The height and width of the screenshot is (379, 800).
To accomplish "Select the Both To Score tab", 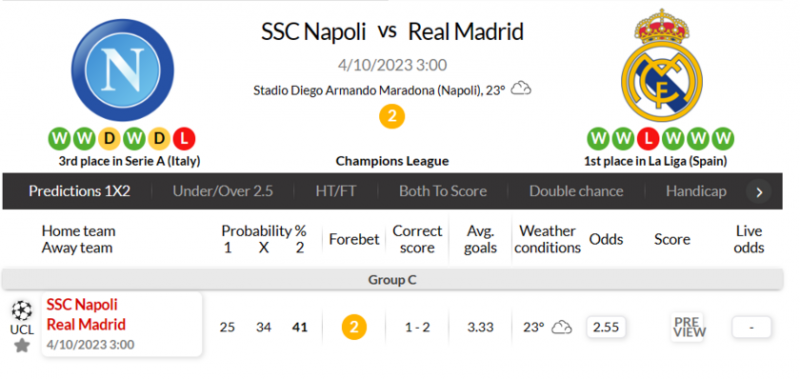I will coord(443,191).
